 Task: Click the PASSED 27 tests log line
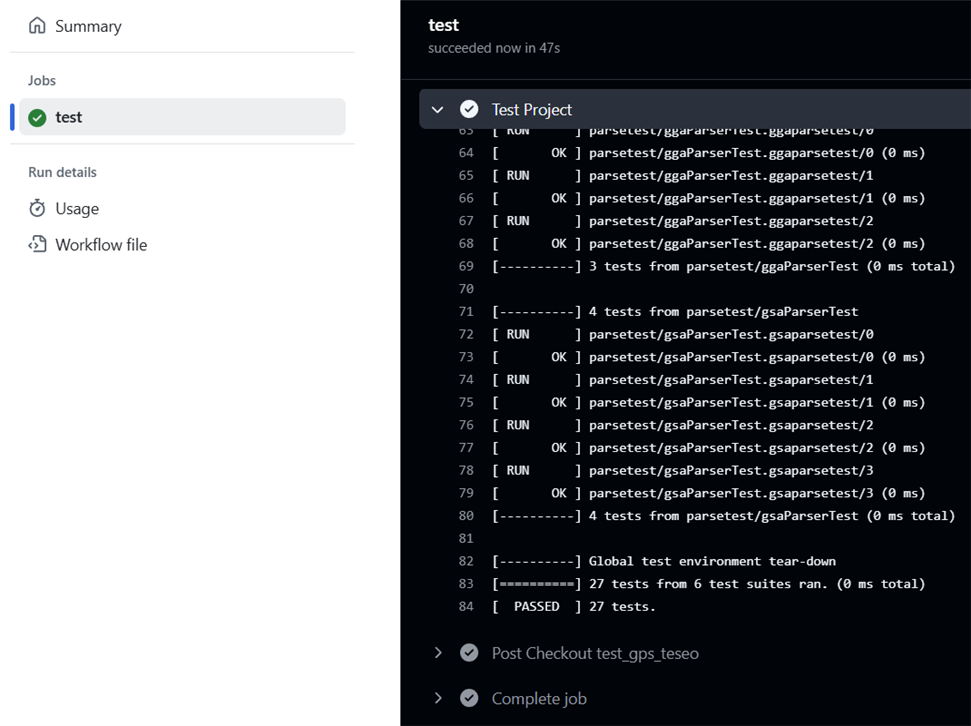574,606
